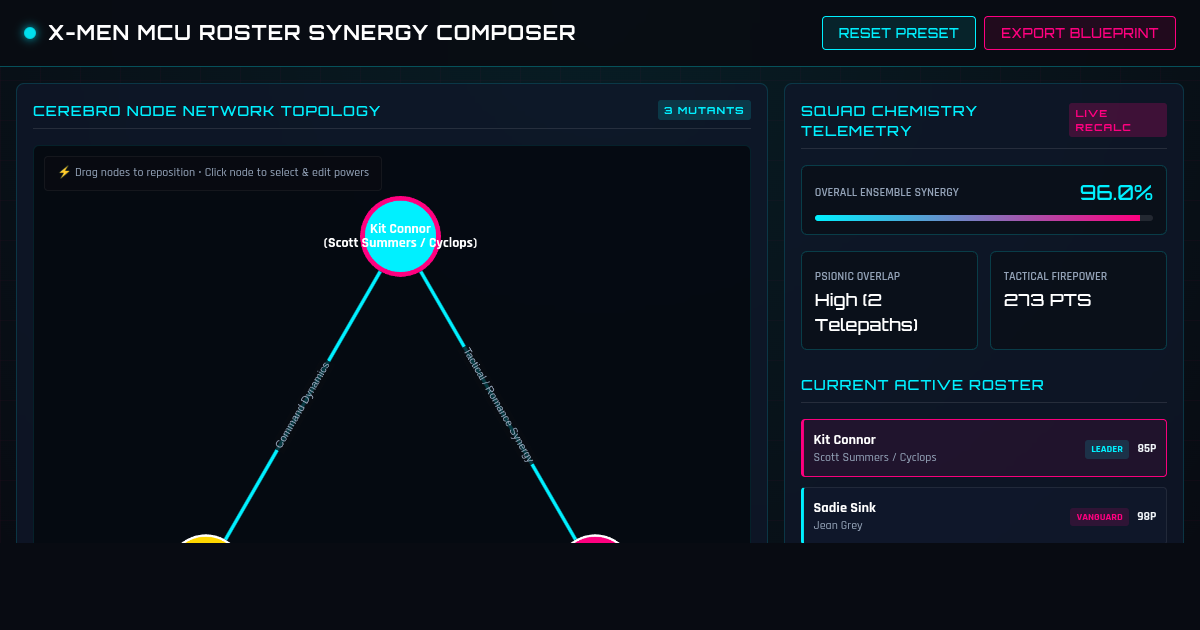This screenshot has width=1200, height=630.
Task: Click the overall ensemble synergy progress bar
Action: point(984,217)
